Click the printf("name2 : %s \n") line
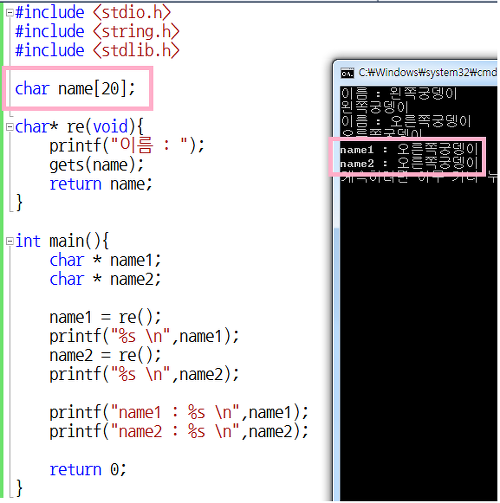500x503 pixels. [x=179, y=432]
